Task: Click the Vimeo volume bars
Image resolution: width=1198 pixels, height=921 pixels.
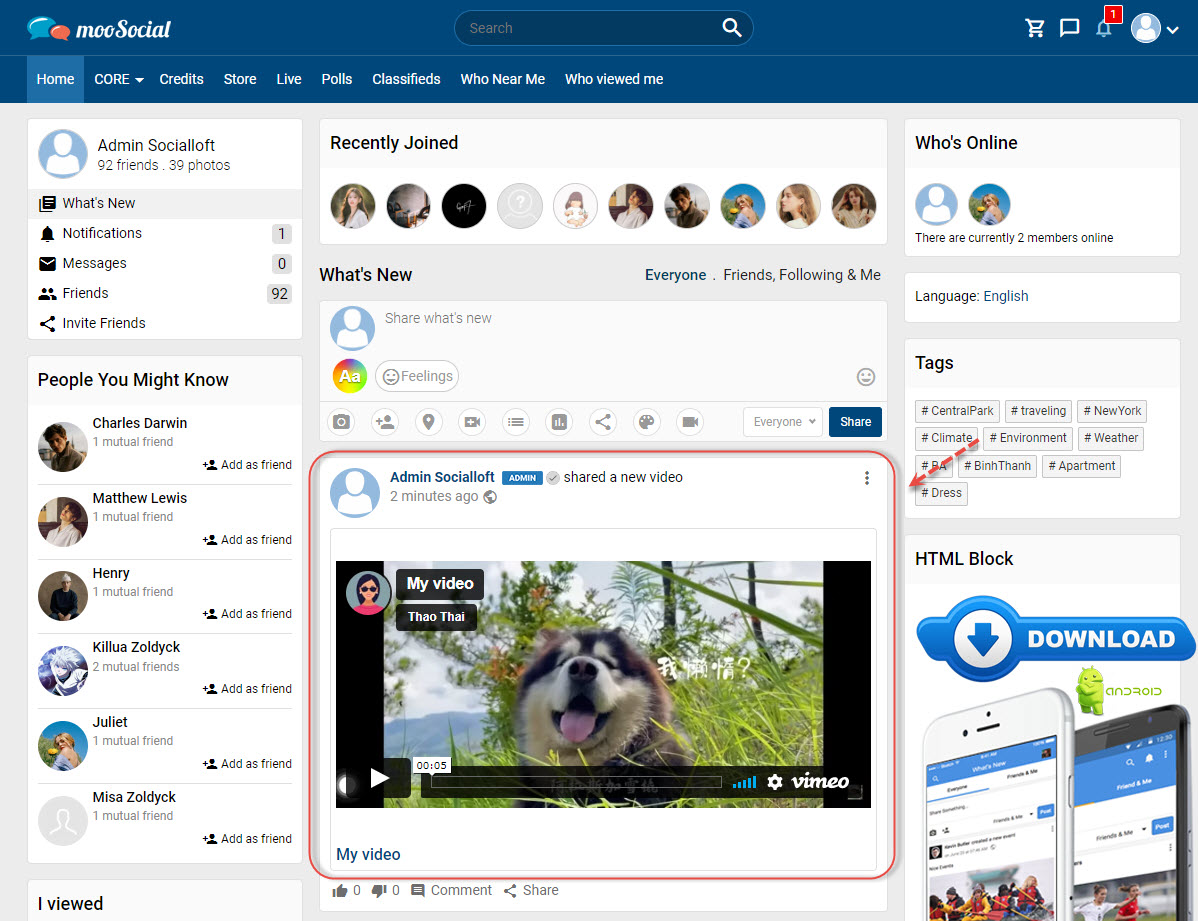Action: (744, 782)
